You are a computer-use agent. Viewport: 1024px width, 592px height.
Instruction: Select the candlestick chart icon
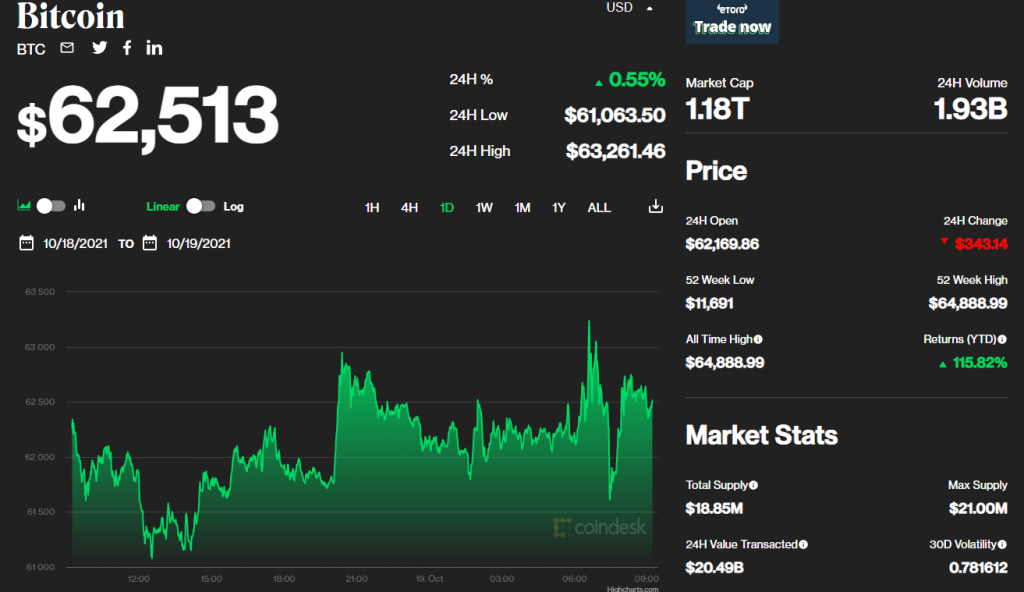[x=79, y=206]
